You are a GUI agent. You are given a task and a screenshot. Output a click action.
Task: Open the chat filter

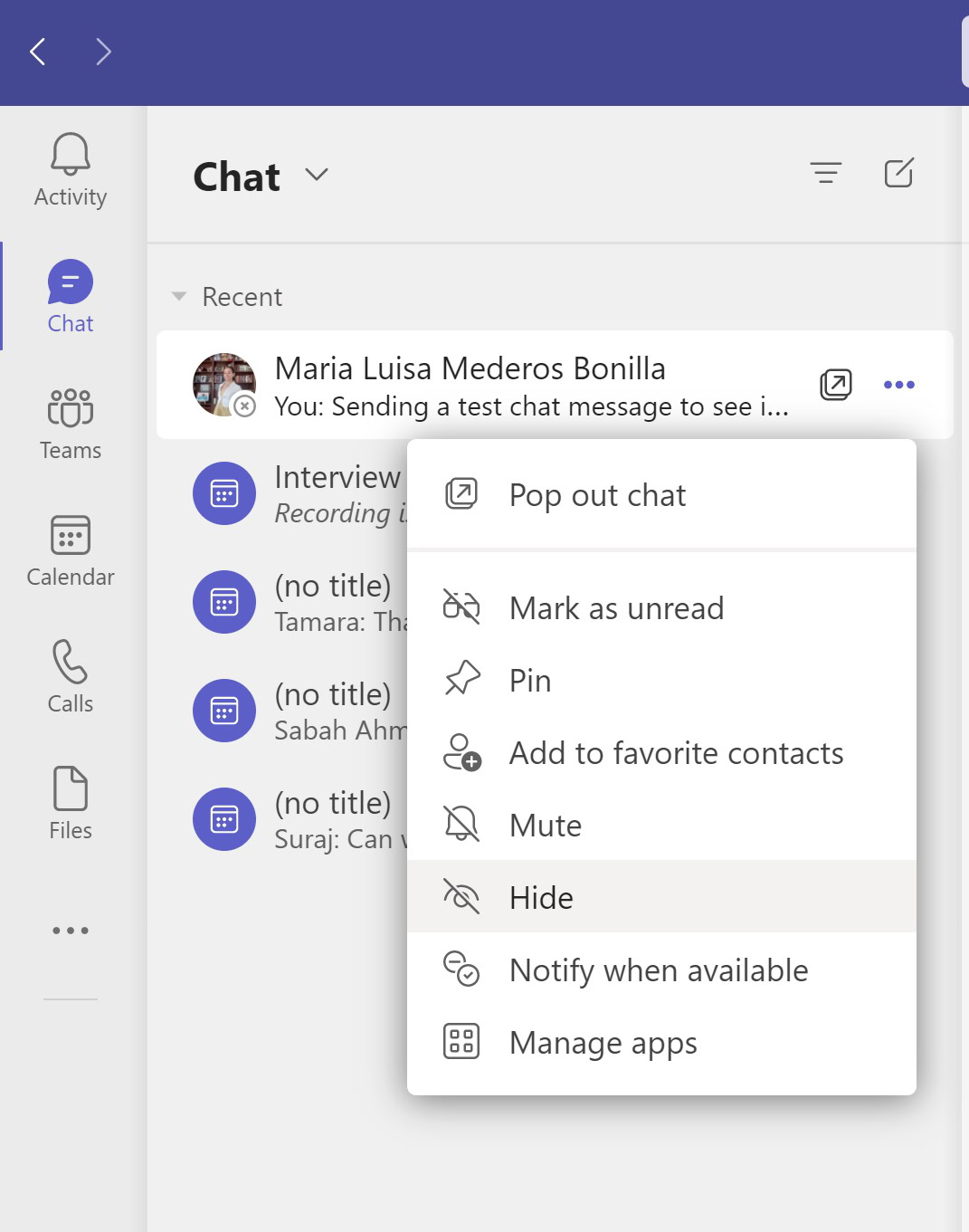point(824,174)
